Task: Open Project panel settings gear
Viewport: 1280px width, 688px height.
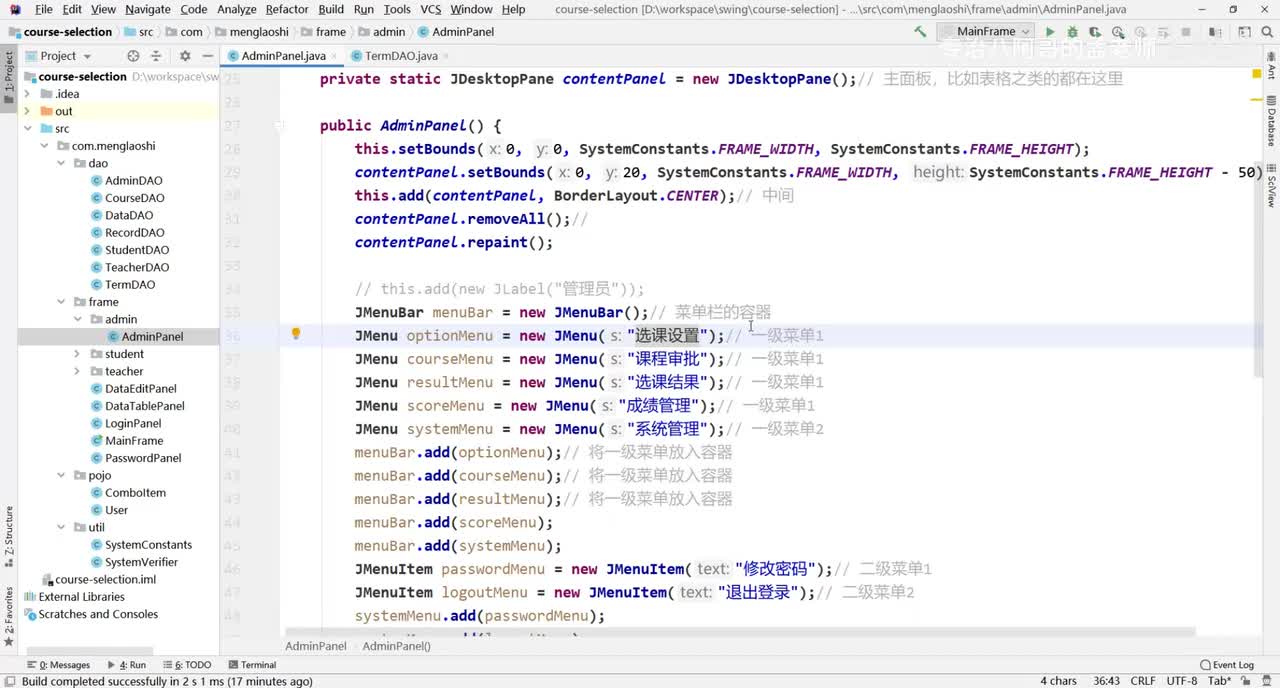Action: pyautogui.click(x=185, y=56)
